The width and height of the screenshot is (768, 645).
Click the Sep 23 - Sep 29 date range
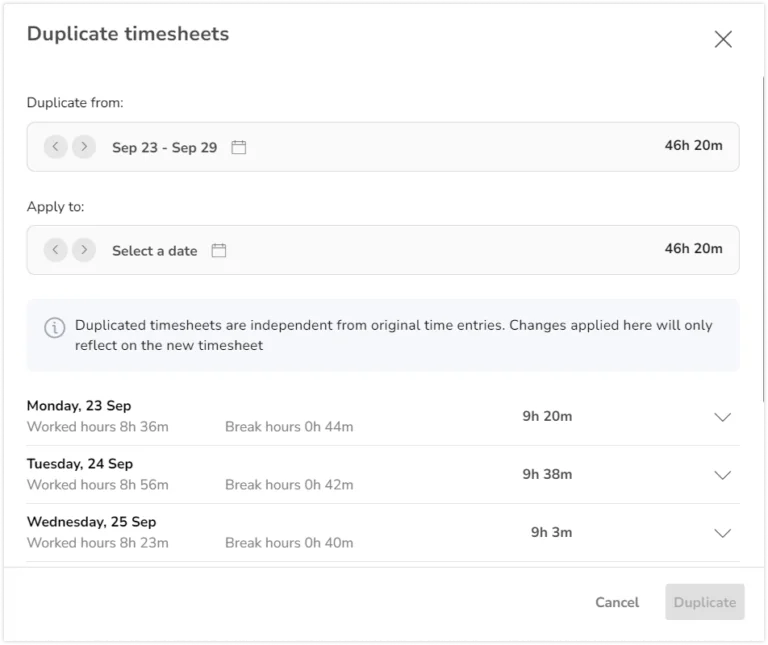[x=165, y=147]
